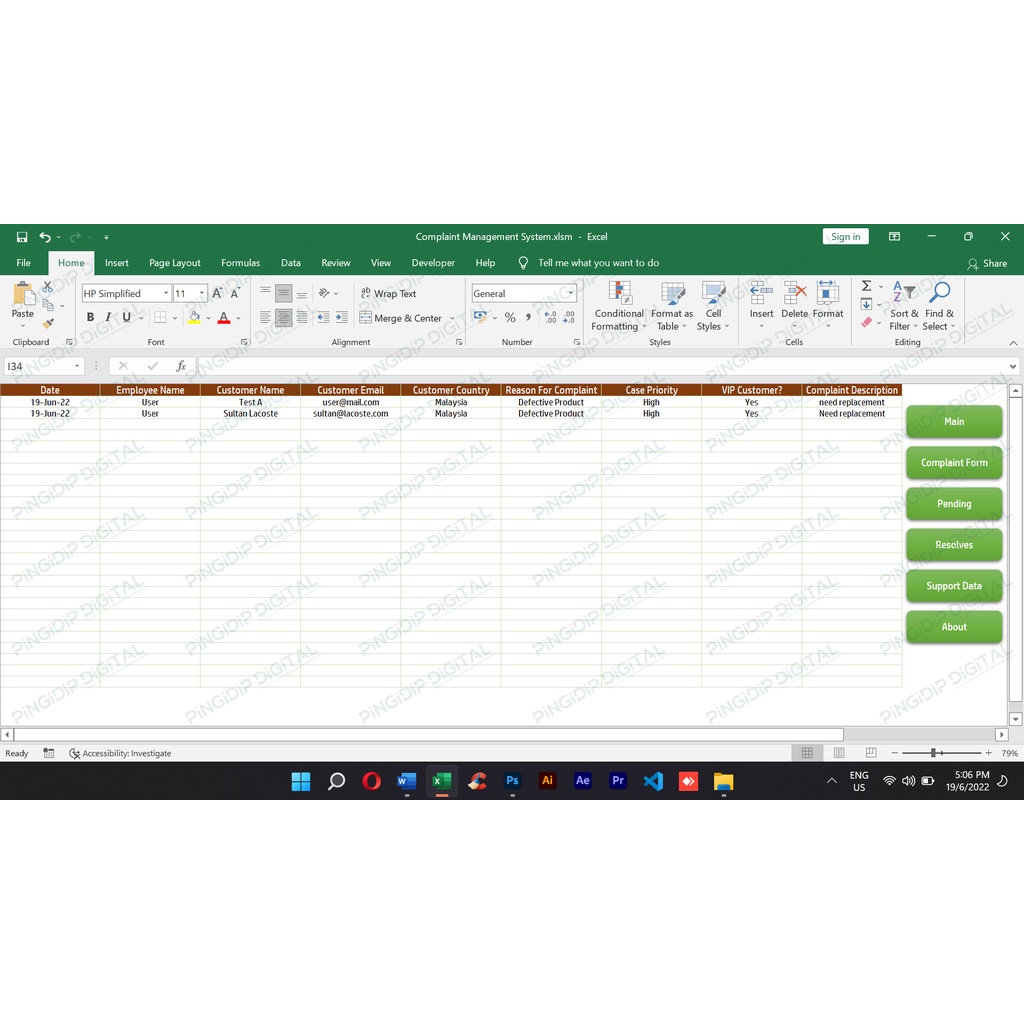Toggle Bold formatting
The width and height of the screenshot is (1024, 1024).
click(90, 318)
